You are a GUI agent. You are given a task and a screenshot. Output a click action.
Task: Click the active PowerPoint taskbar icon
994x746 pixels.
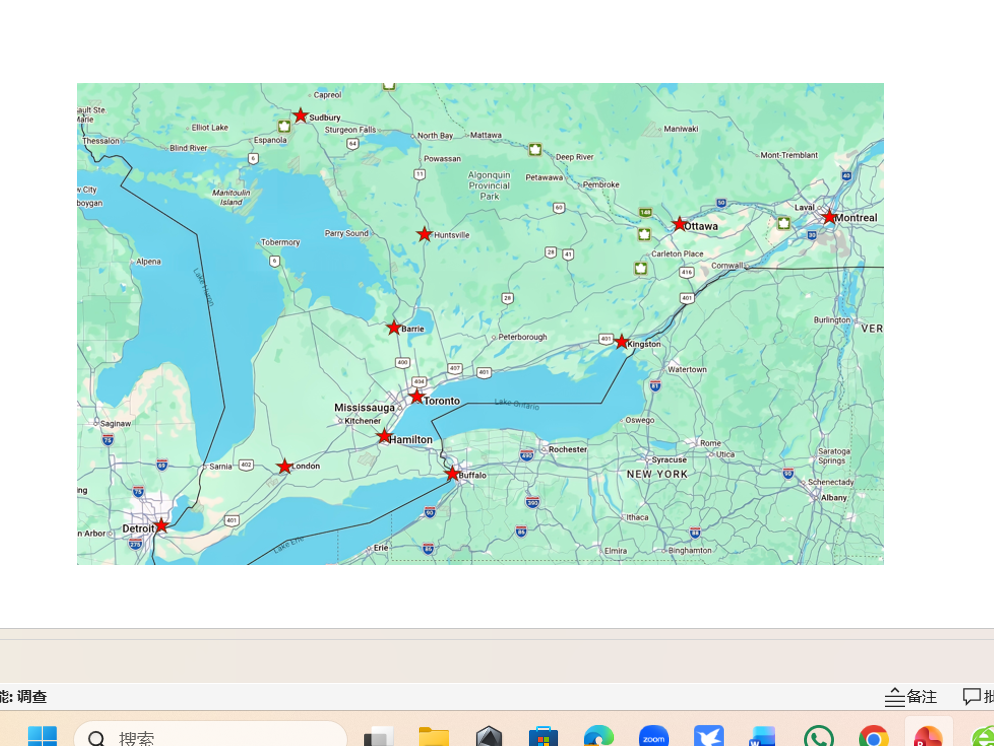[928, 738]
